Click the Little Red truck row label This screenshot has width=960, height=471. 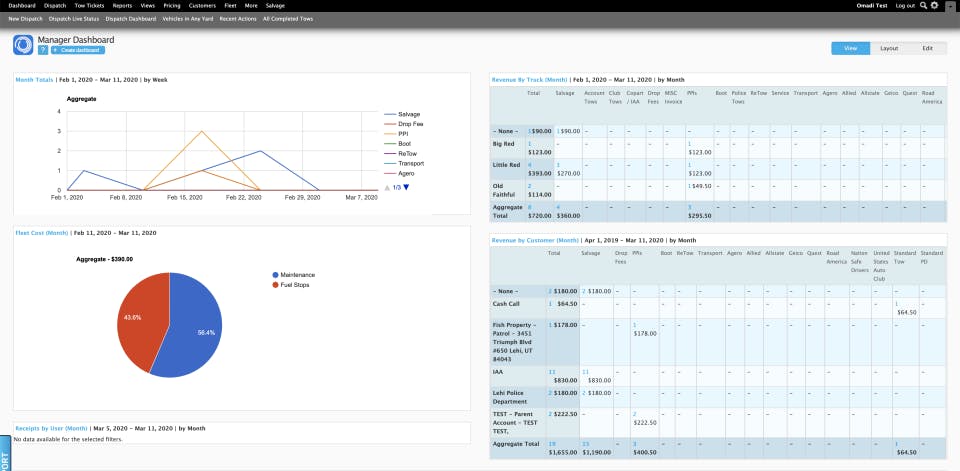pos(506,165)
